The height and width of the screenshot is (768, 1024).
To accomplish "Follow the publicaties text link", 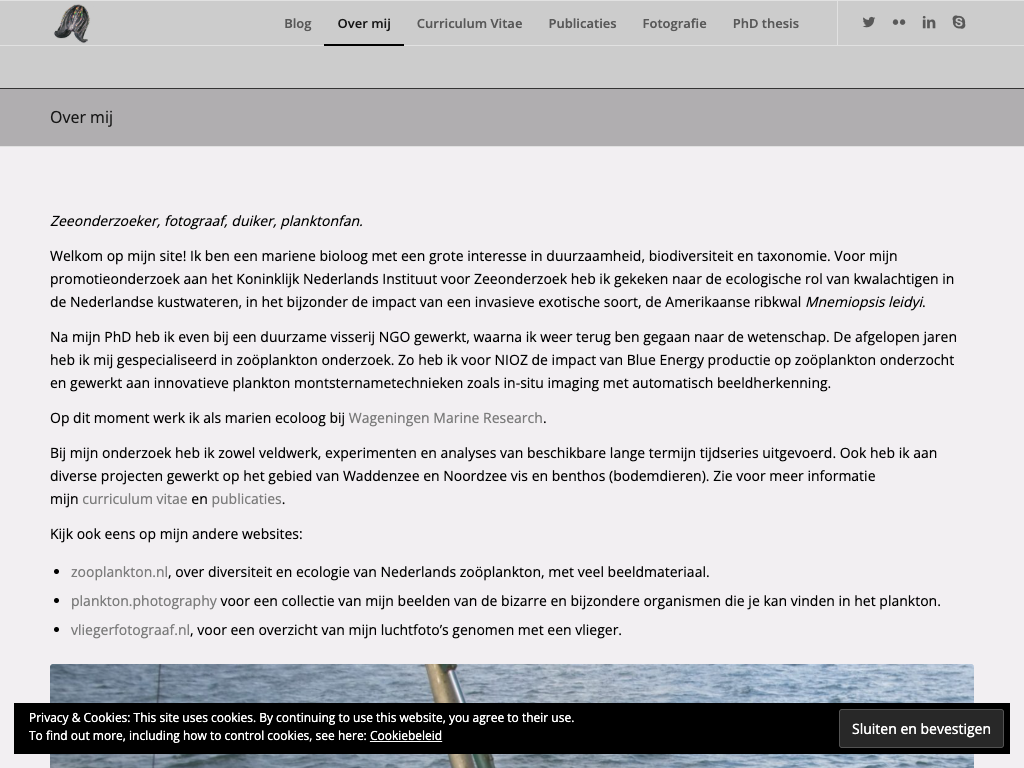I will tap(246, 499).
